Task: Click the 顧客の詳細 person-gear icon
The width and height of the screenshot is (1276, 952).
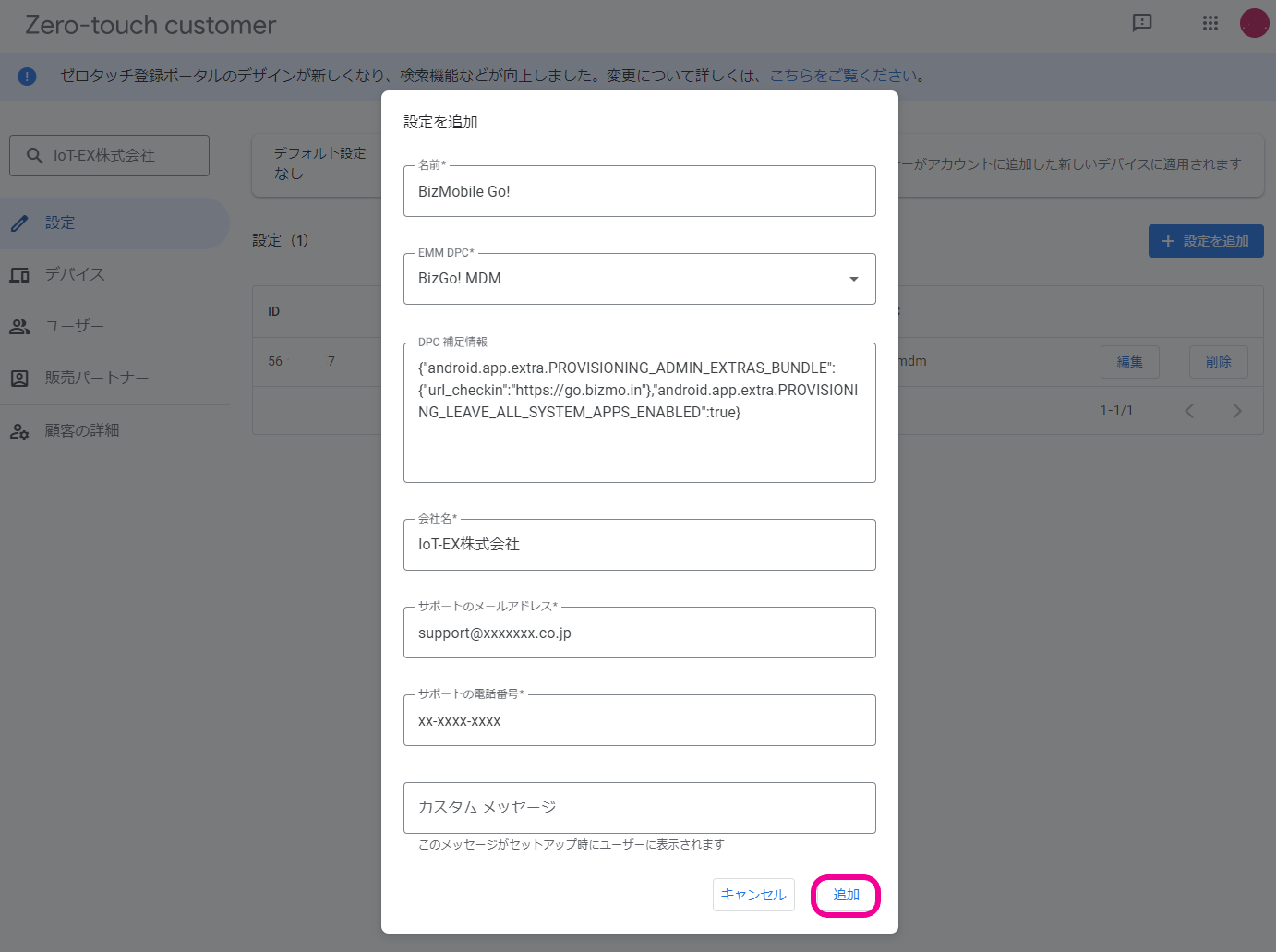Action: [x=19, y=431]
